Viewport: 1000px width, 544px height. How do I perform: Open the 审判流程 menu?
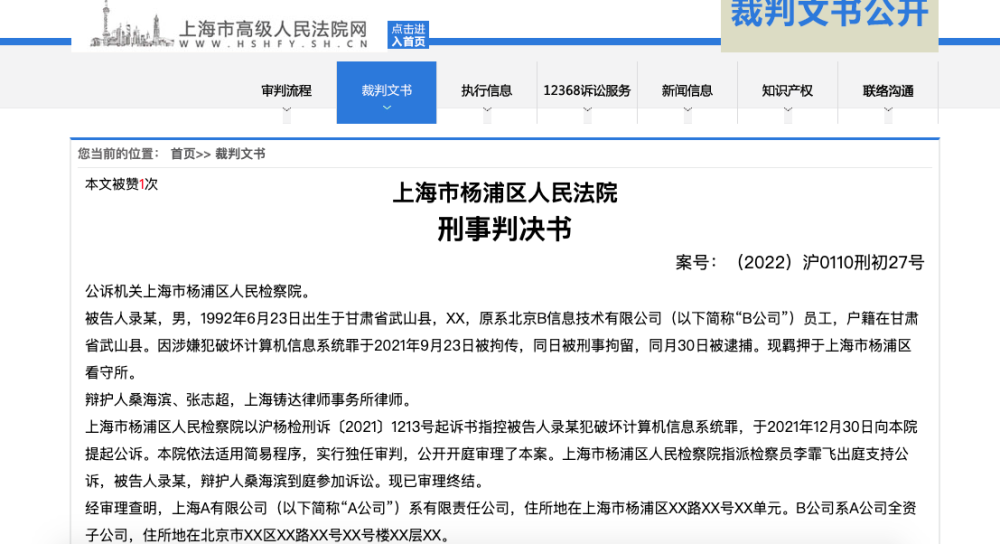[286, 91]
